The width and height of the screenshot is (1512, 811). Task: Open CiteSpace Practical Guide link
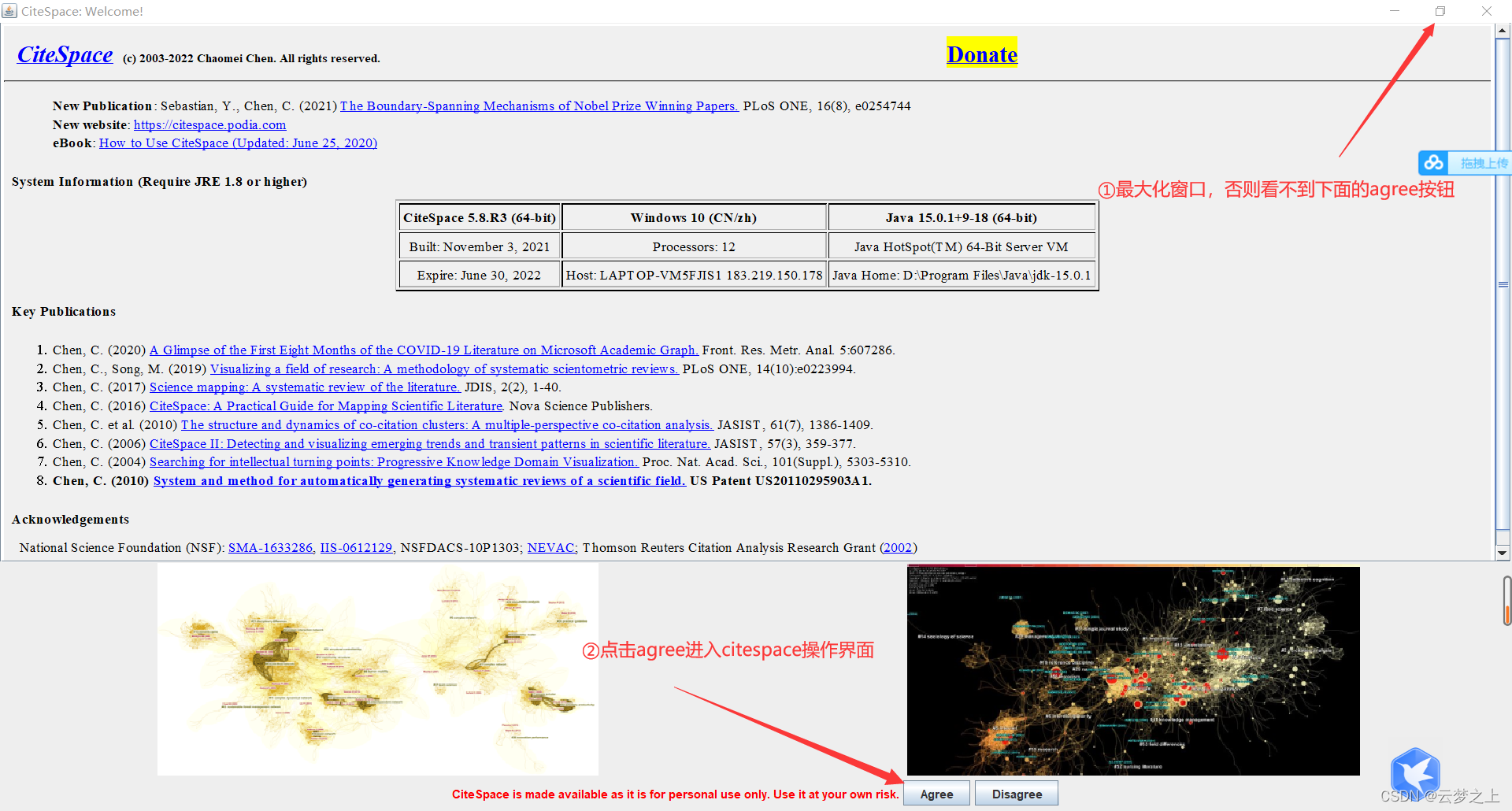pos(327,405)
